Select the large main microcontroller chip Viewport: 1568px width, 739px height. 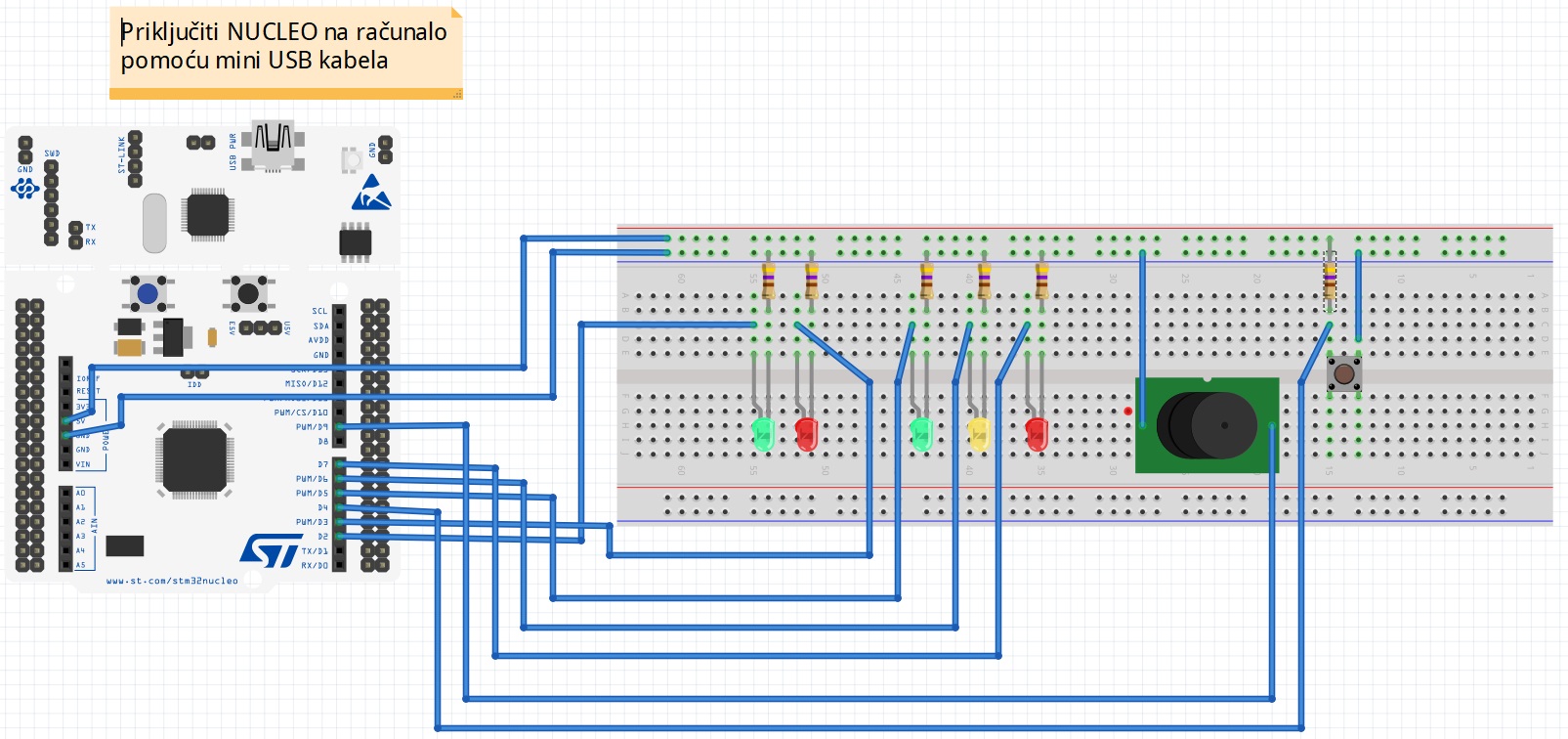tap(194, 459)
